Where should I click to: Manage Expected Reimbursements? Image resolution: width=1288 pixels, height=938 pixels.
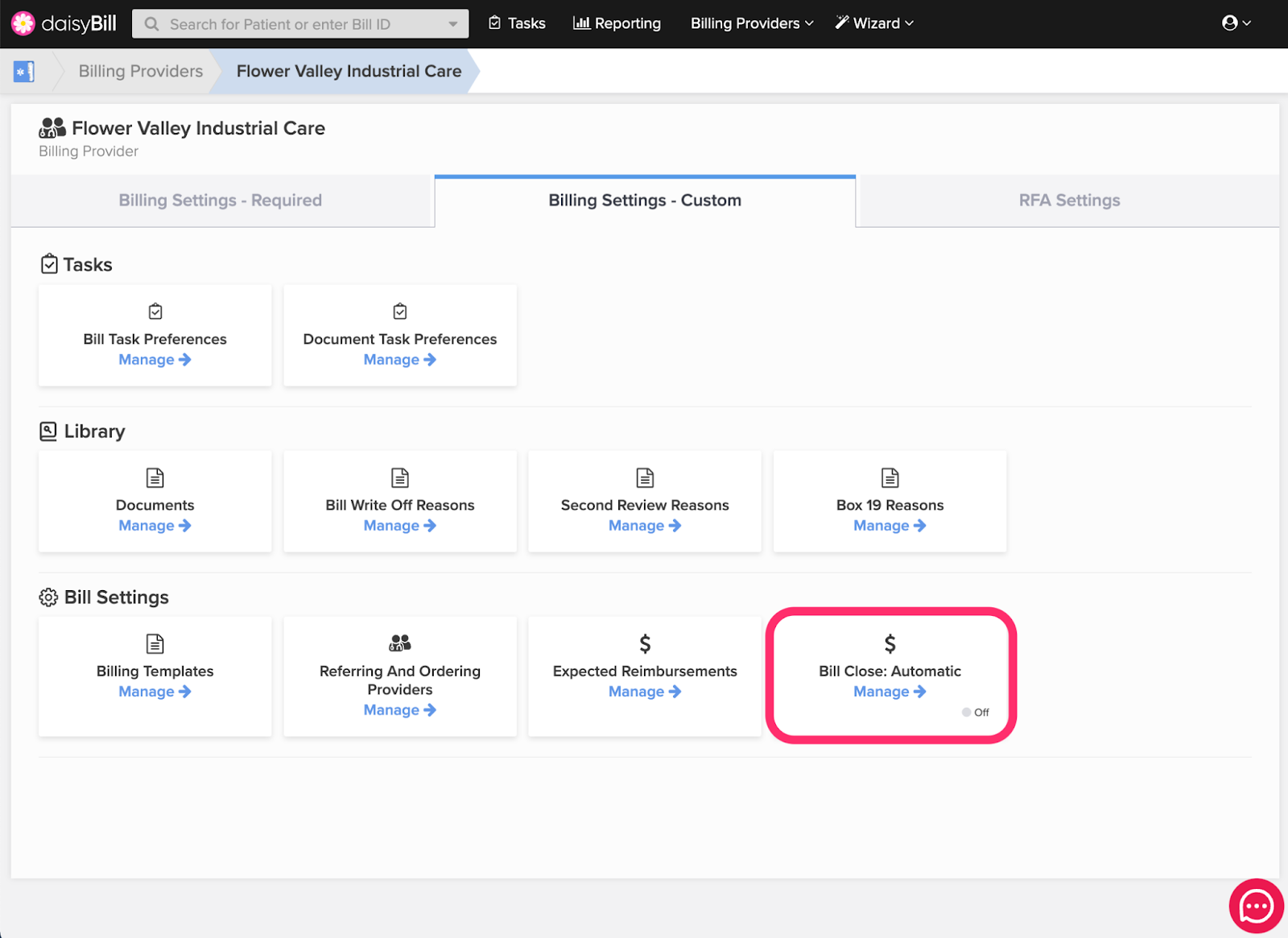[645, 692]
